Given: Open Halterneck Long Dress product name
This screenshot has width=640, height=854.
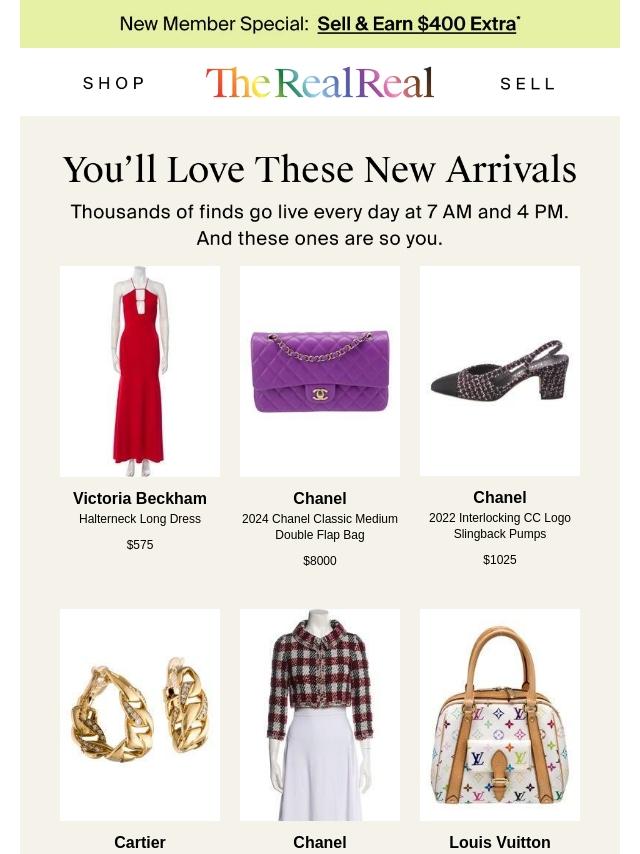Looking at the screenshot, I should point(140,519).
